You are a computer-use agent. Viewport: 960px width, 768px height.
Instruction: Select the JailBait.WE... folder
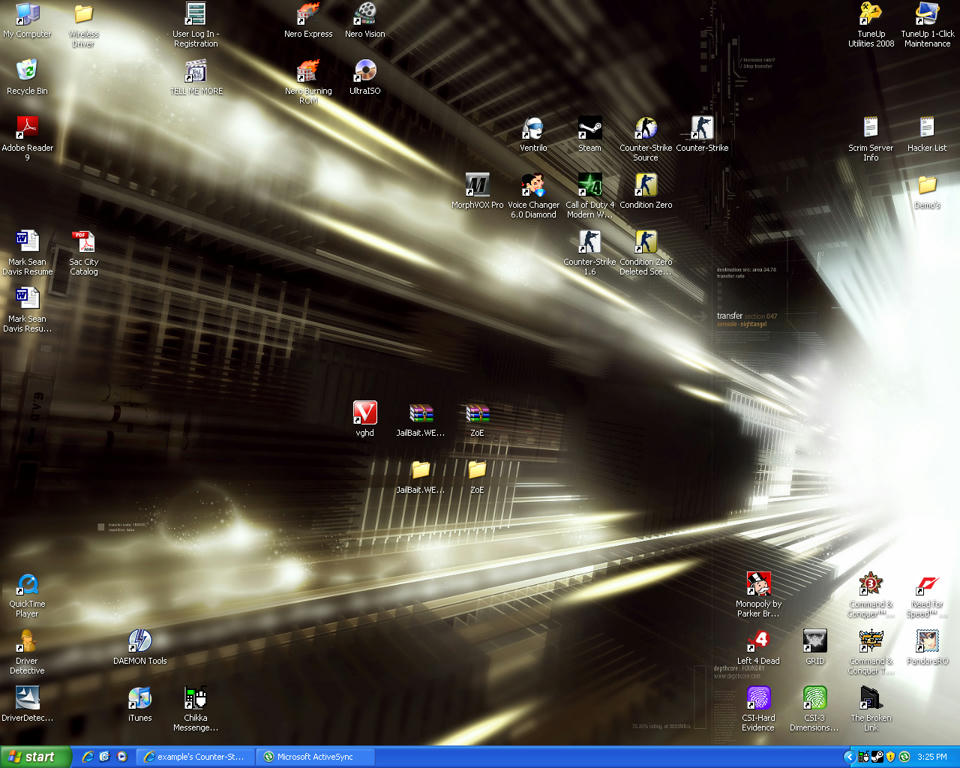pos(421,476)
